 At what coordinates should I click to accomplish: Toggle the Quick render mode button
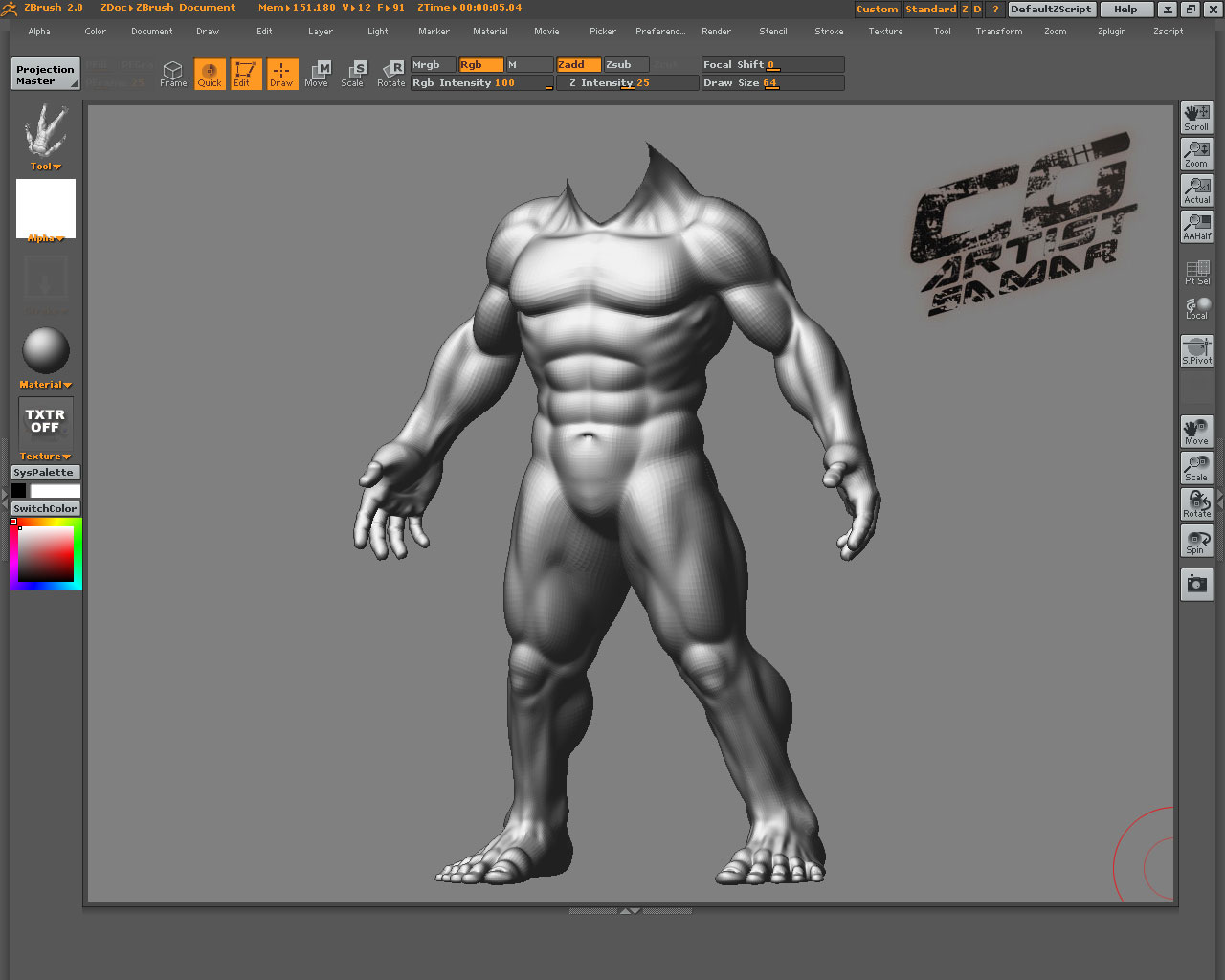point(210,74)
